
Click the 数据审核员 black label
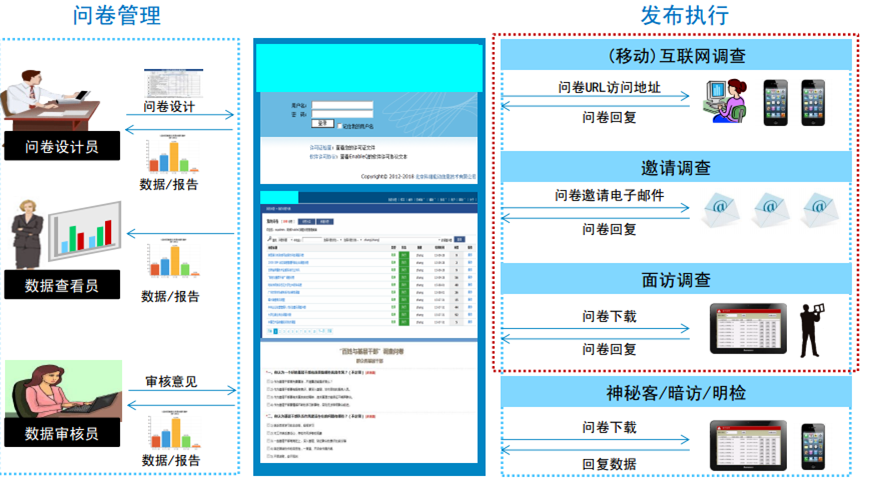point(62,433)
